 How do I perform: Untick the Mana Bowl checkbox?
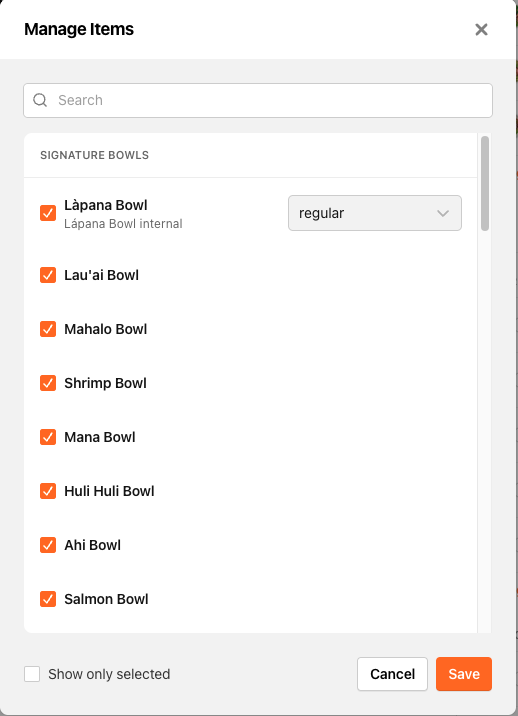pos(48,437)
